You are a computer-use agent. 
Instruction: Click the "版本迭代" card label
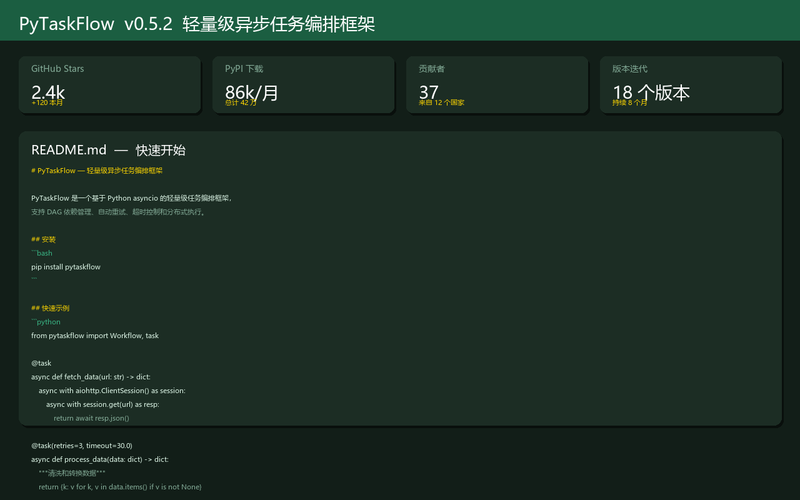click(630, 68)
